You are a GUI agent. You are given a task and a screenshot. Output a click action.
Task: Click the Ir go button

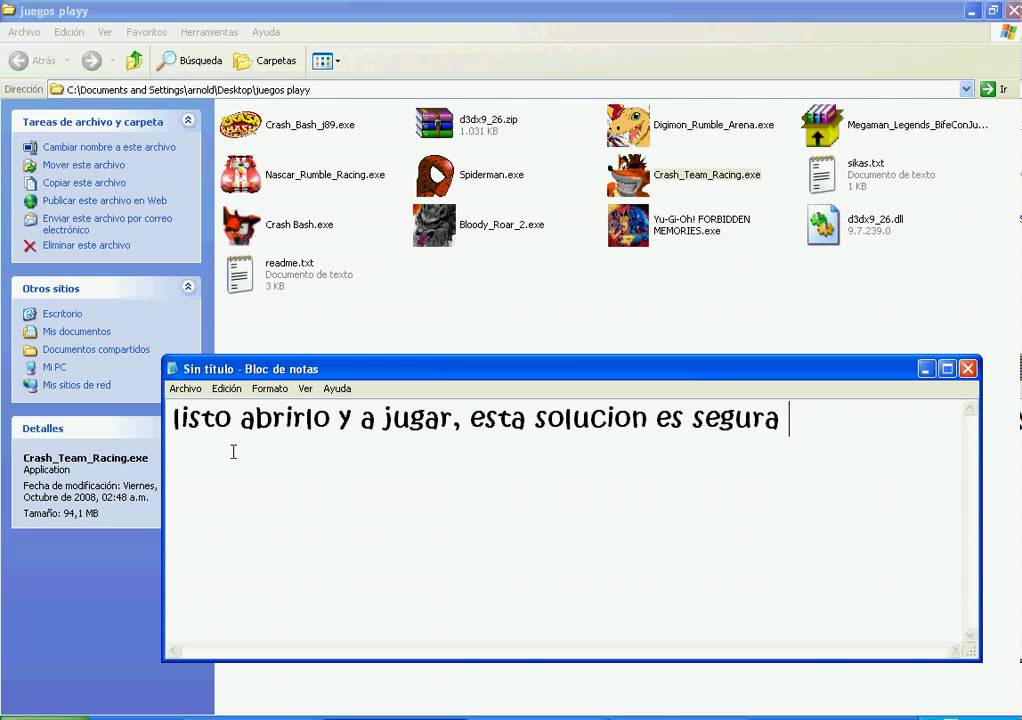click(995, 89)
